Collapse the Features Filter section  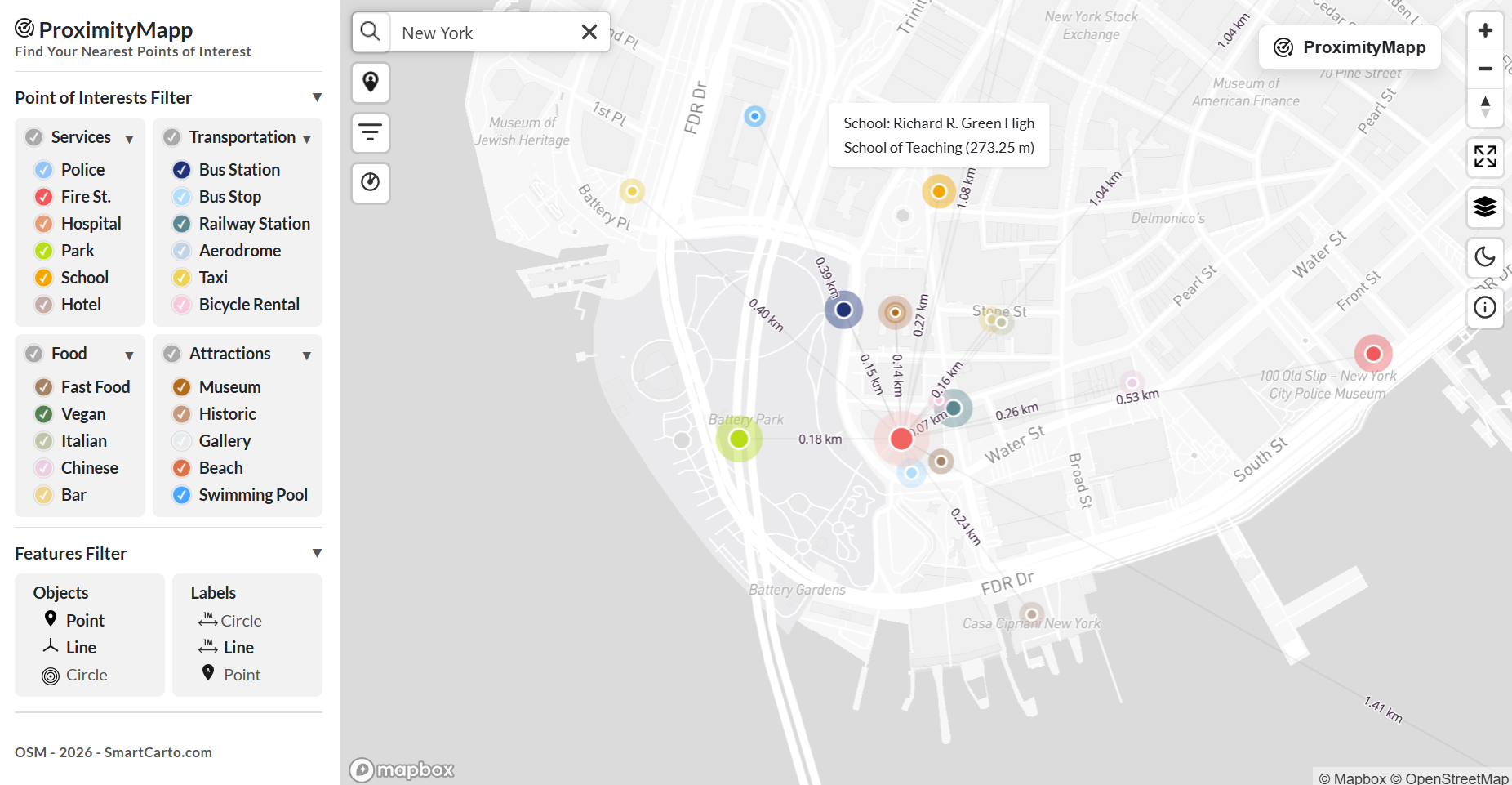tap(318, 553)
